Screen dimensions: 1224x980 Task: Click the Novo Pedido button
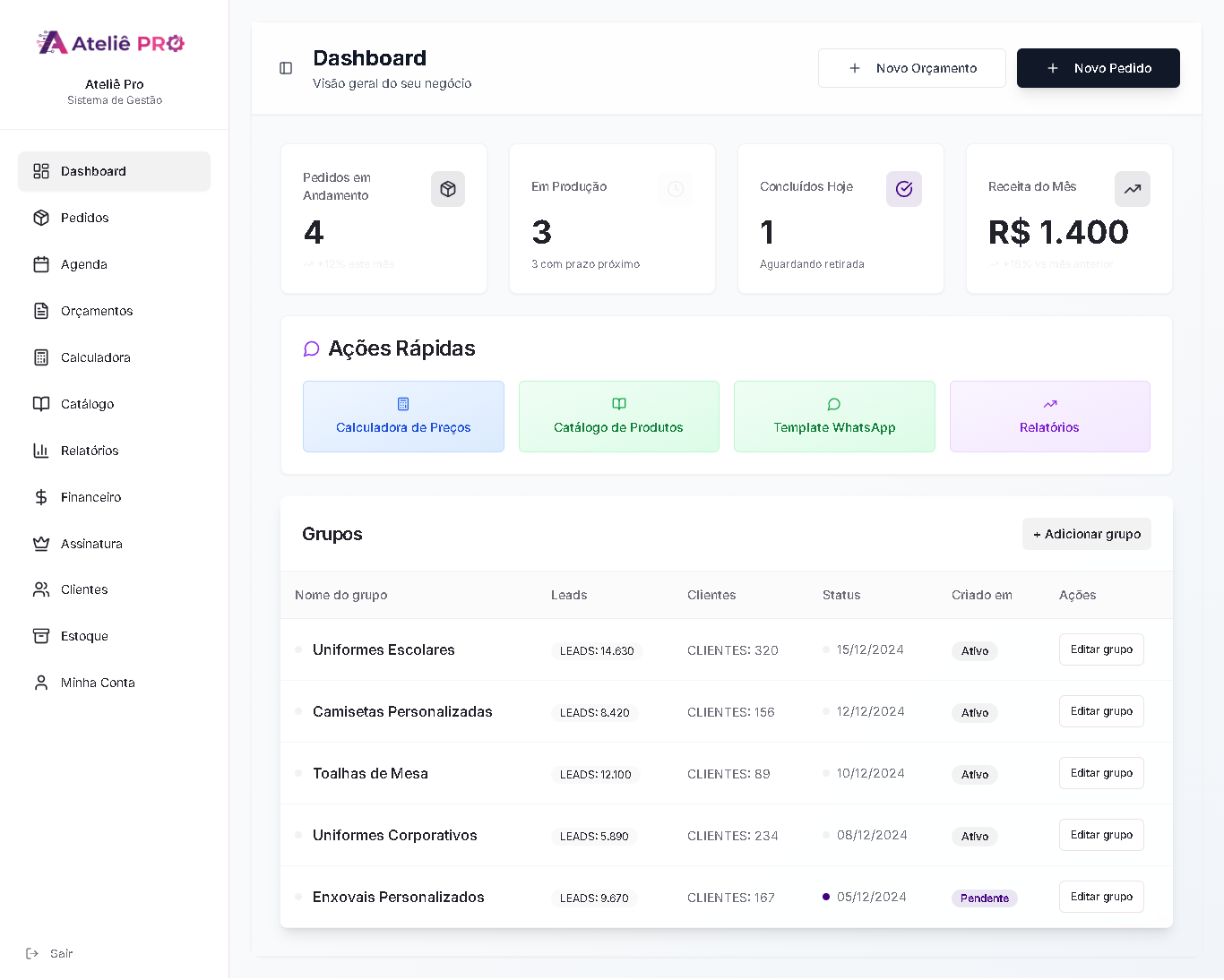point(1098,68)
